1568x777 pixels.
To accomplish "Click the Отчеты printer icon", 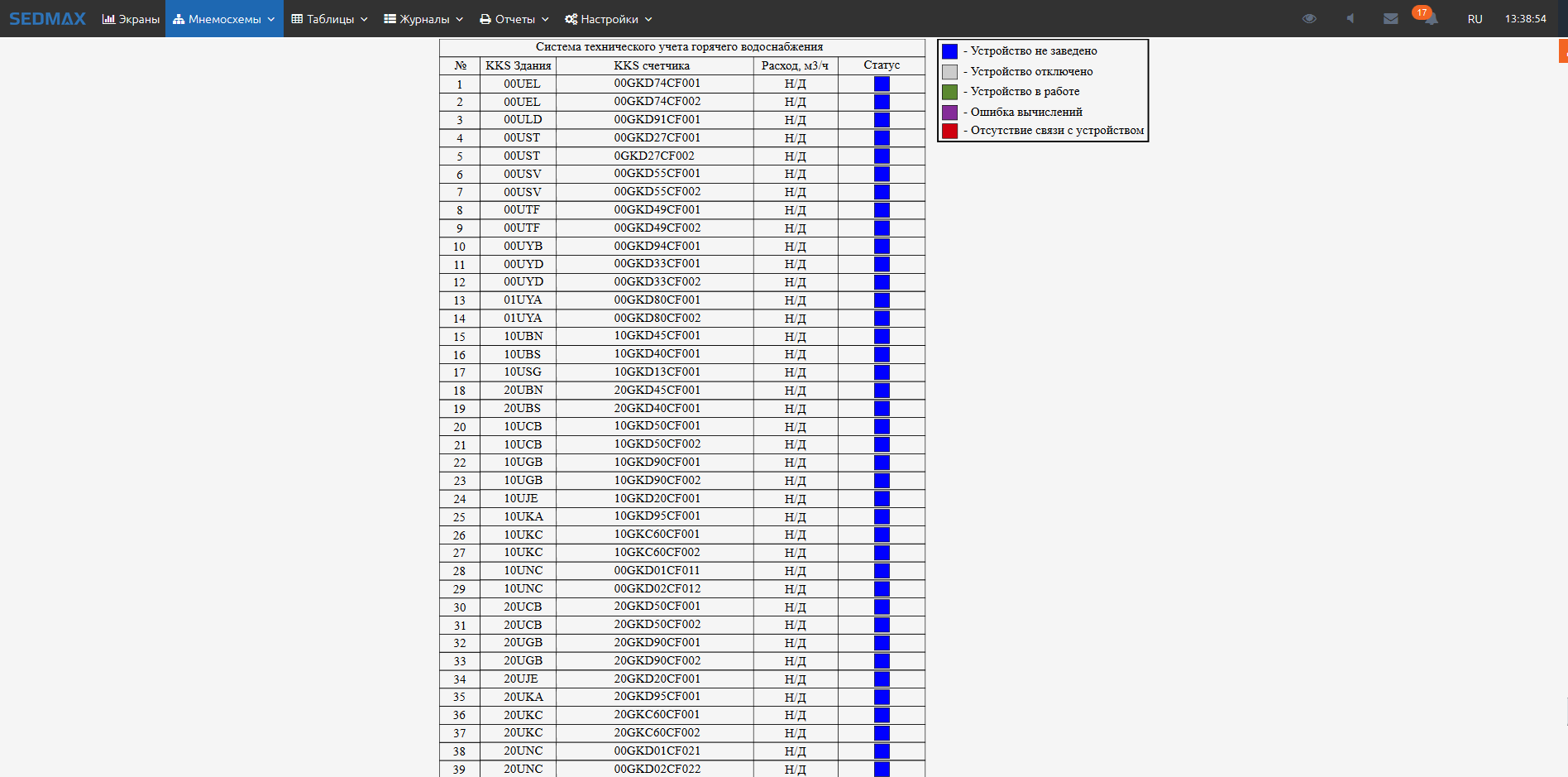I will 485,18.
